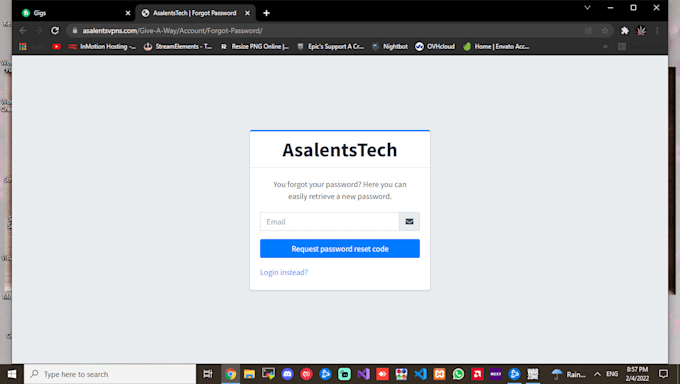680x384 pixels.
Task: Show hidden system tray icons
Action: (x=597, y=374)
